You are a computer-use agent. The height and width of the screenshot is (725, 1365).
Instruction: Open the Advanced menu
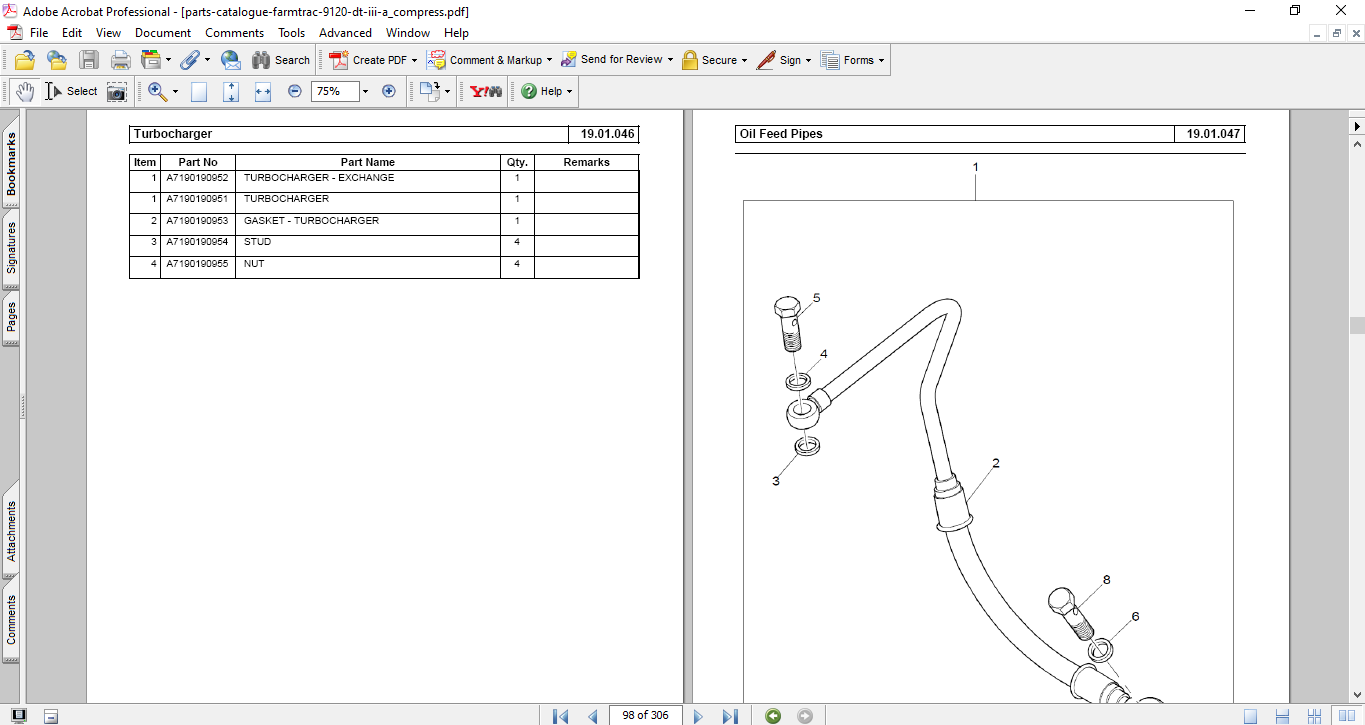(x=345, y=33)
